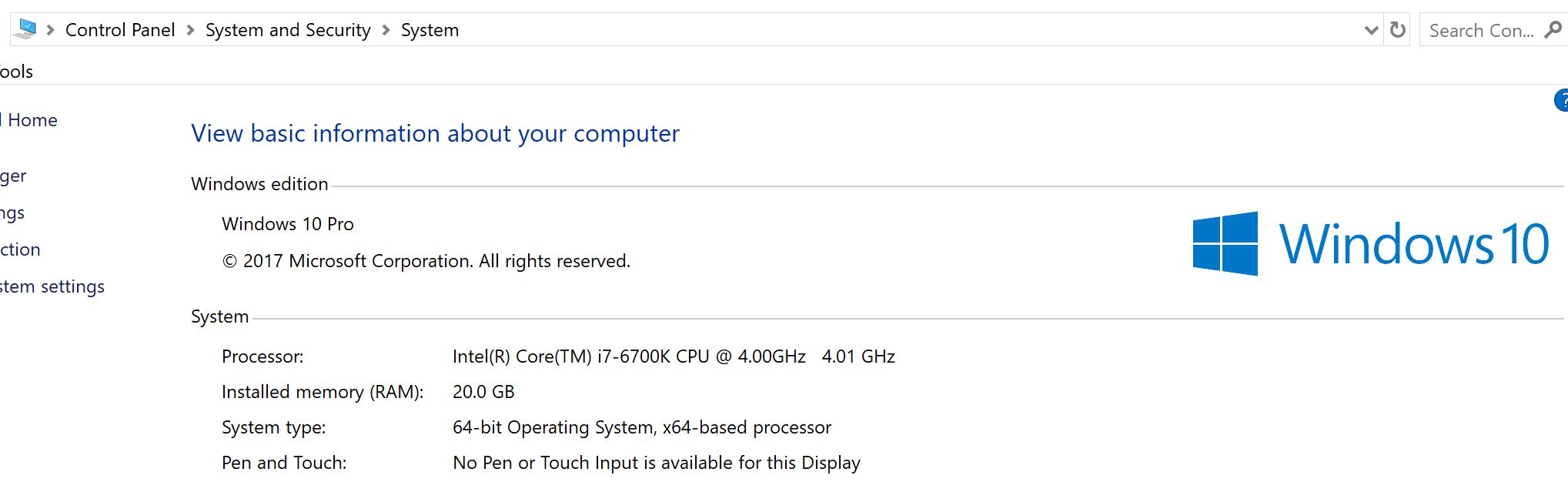Viewport: 1568px width, 492px height.
Task: Open Device Manager from the sidebar
Action: click(x=14, y=175)
